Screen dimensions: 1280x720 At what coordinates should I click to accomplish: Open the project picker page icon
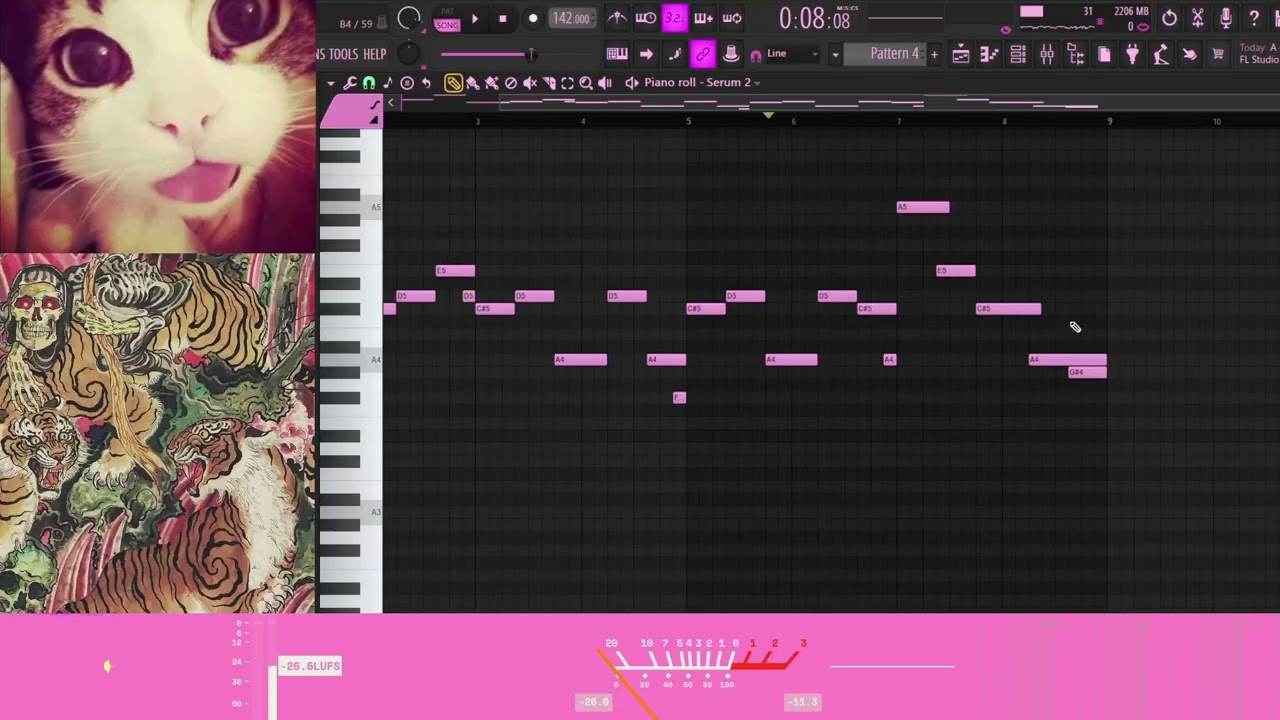(x=1104, y=55)
